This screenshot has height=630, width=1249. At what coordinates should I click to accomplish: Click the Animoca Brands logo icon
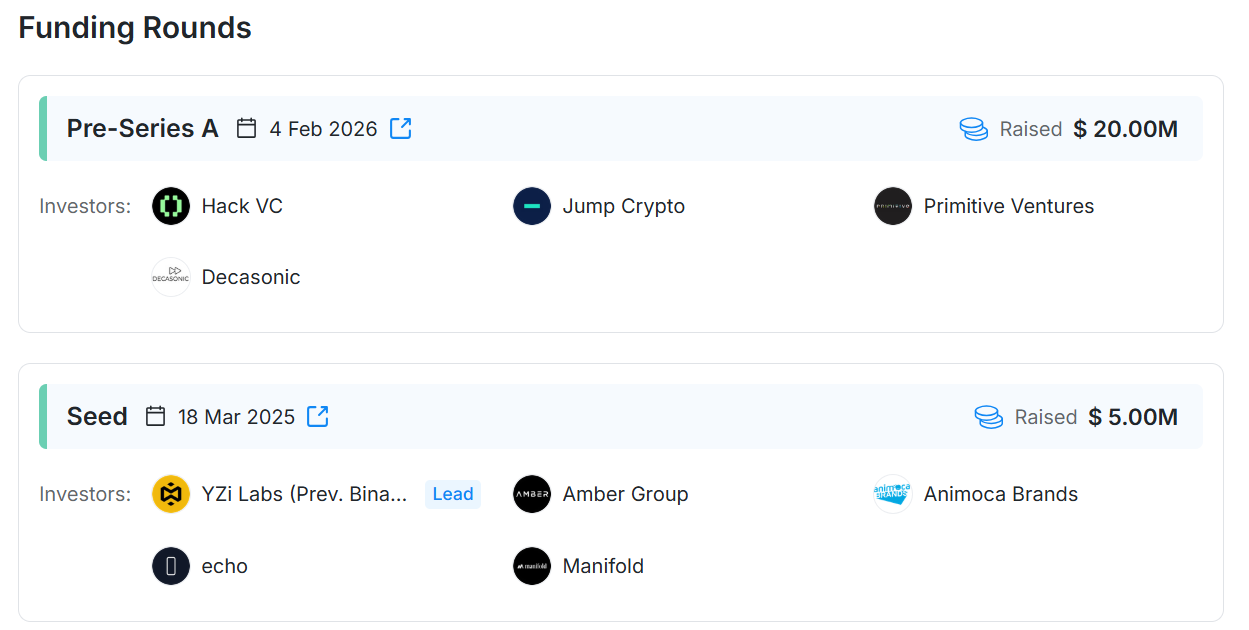click(893, 494)
